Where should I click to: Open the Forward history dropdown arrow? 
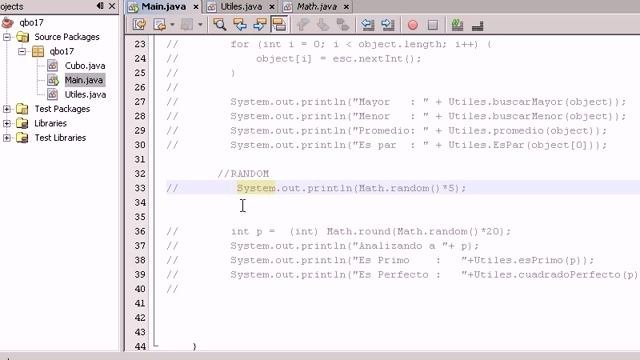pos(200,25)
